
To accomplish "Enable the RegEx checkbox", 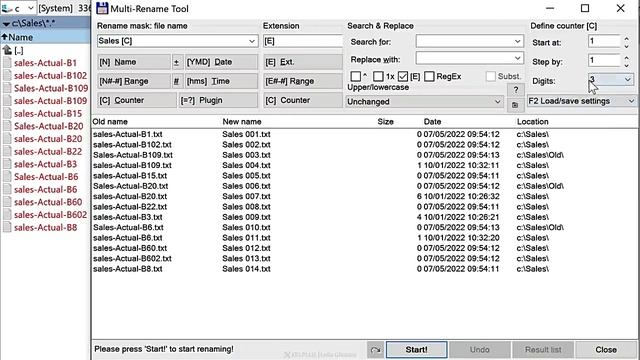I will tap(429, 76).
